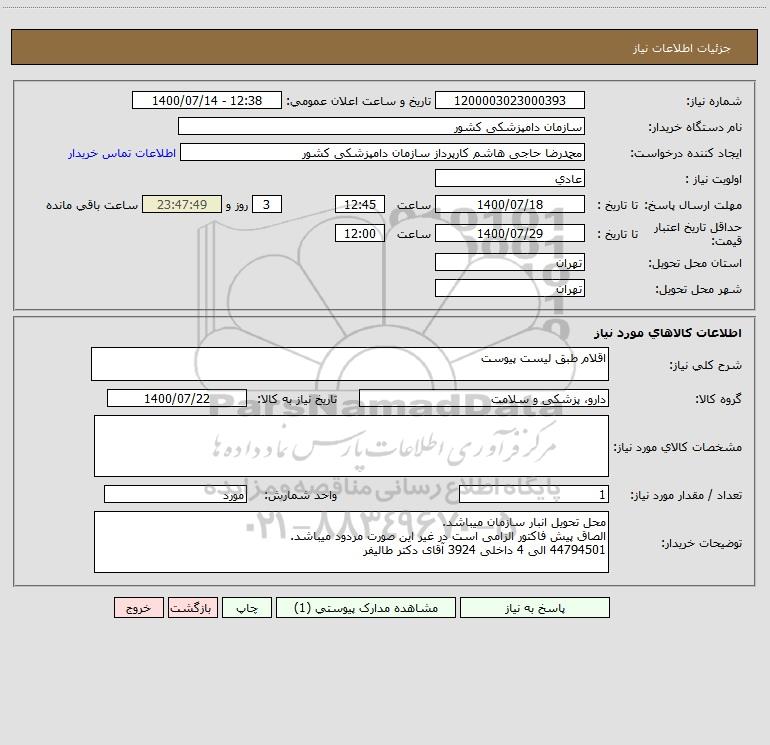Click the remaining days field showing 3
The width and height of the screenshot is (770, 745).
pyautogui.click(x=267, y=204)
